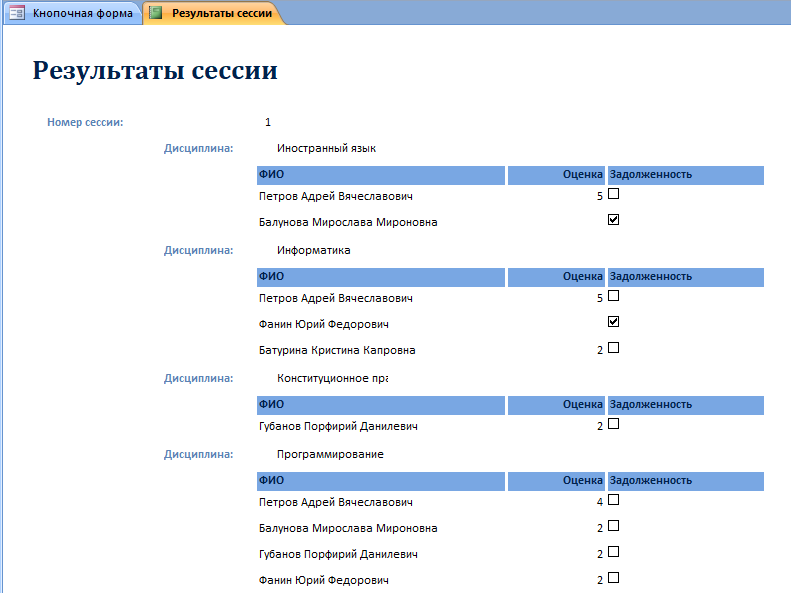Toggle debt checkbox for Фанин in Программирование
The width and height of the screenshot is (791, 593).
pos(613,577)
